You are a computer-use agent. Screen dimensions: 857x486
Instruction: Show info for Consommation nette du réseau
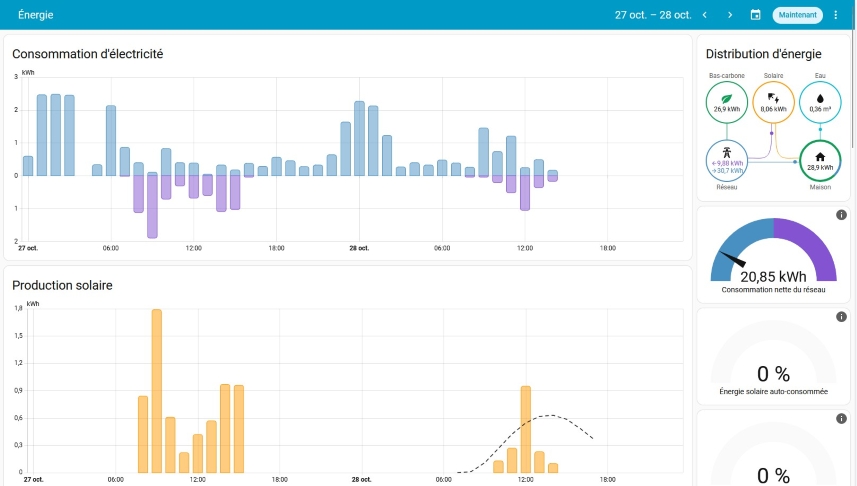841,215
